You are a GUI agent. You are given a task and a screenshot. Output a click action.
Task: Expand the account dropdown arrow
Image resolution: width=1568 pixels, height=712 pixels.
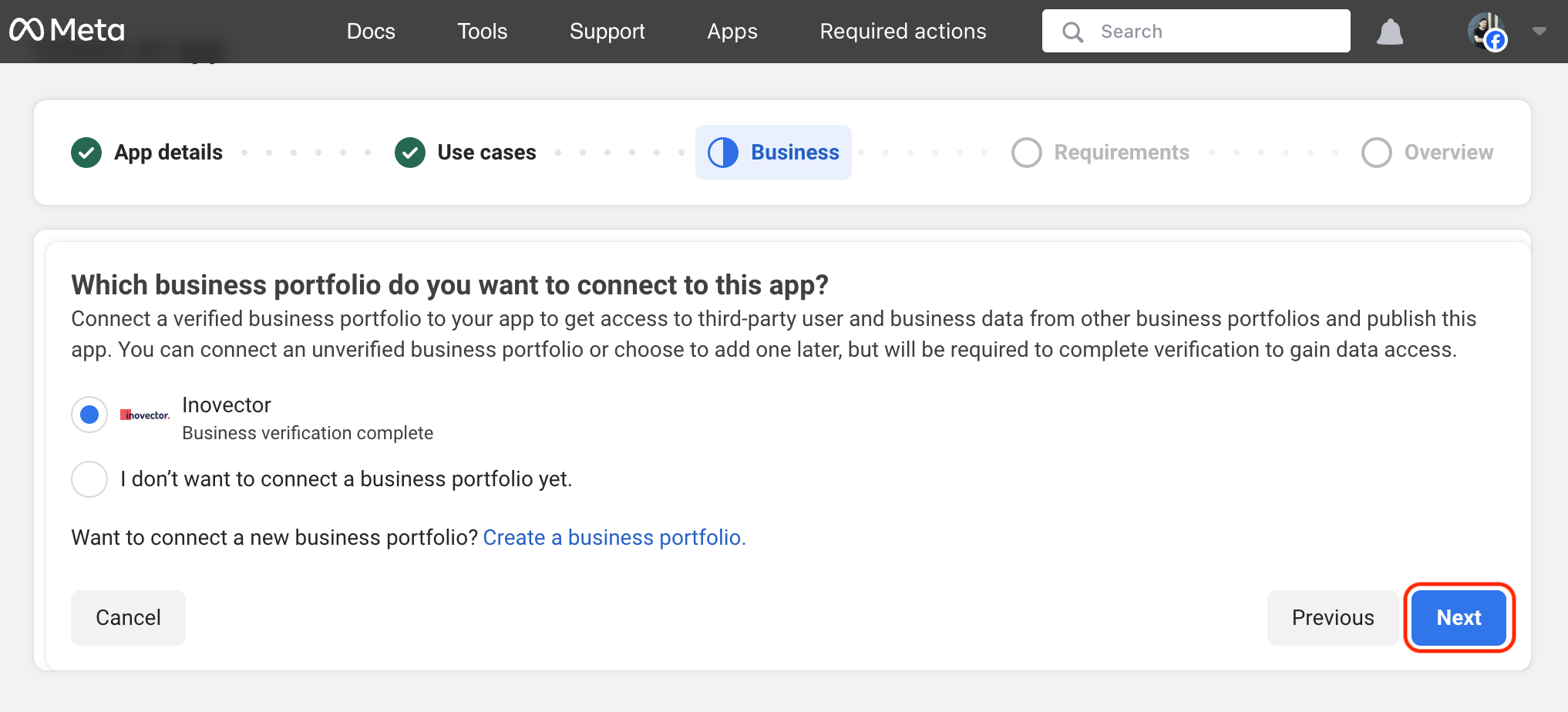click(1539, 32)
